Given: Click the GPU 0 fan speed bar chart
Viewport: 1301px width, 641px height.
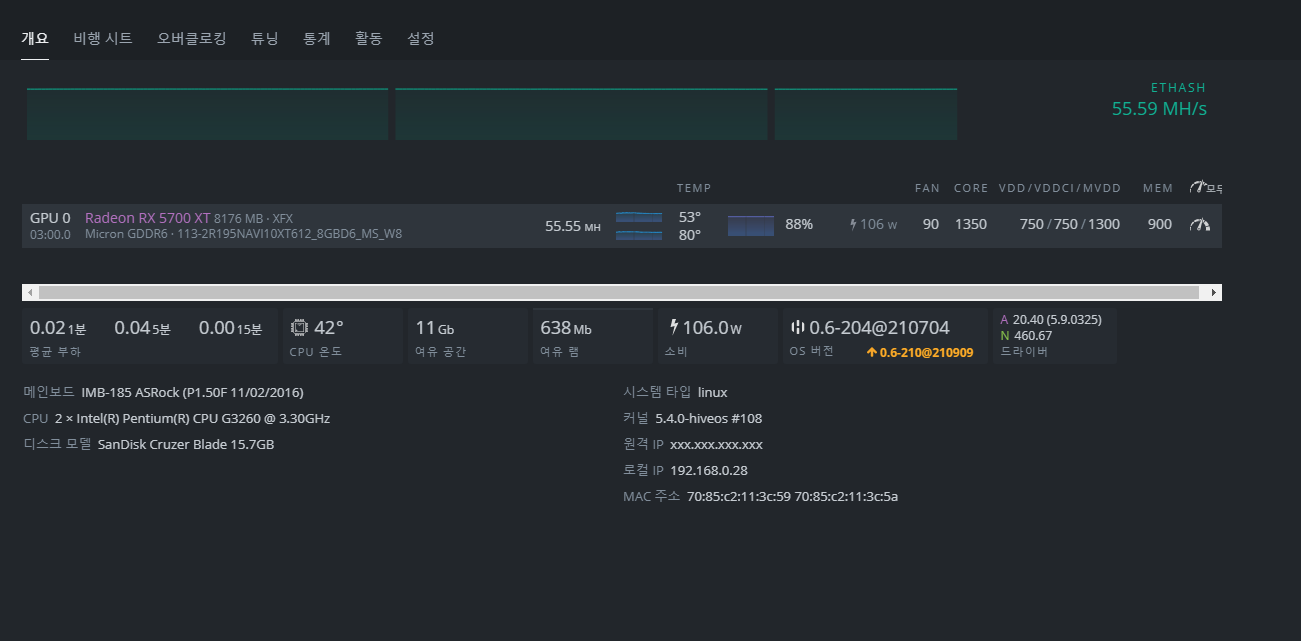Looking at the screenshot, I should pos(751,225).
